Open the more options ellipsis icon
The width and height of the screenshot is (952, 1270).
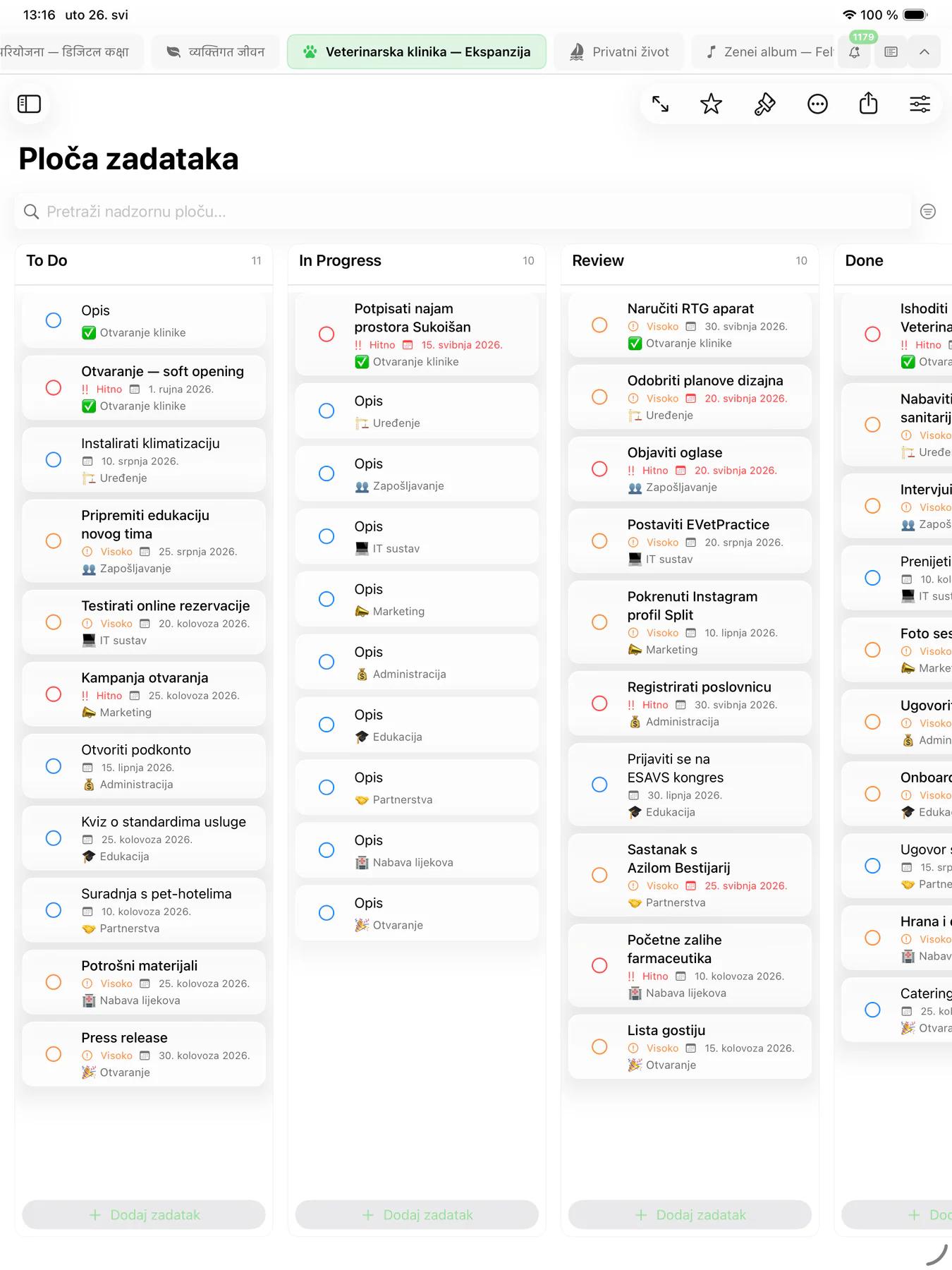[x=817, y=104]
